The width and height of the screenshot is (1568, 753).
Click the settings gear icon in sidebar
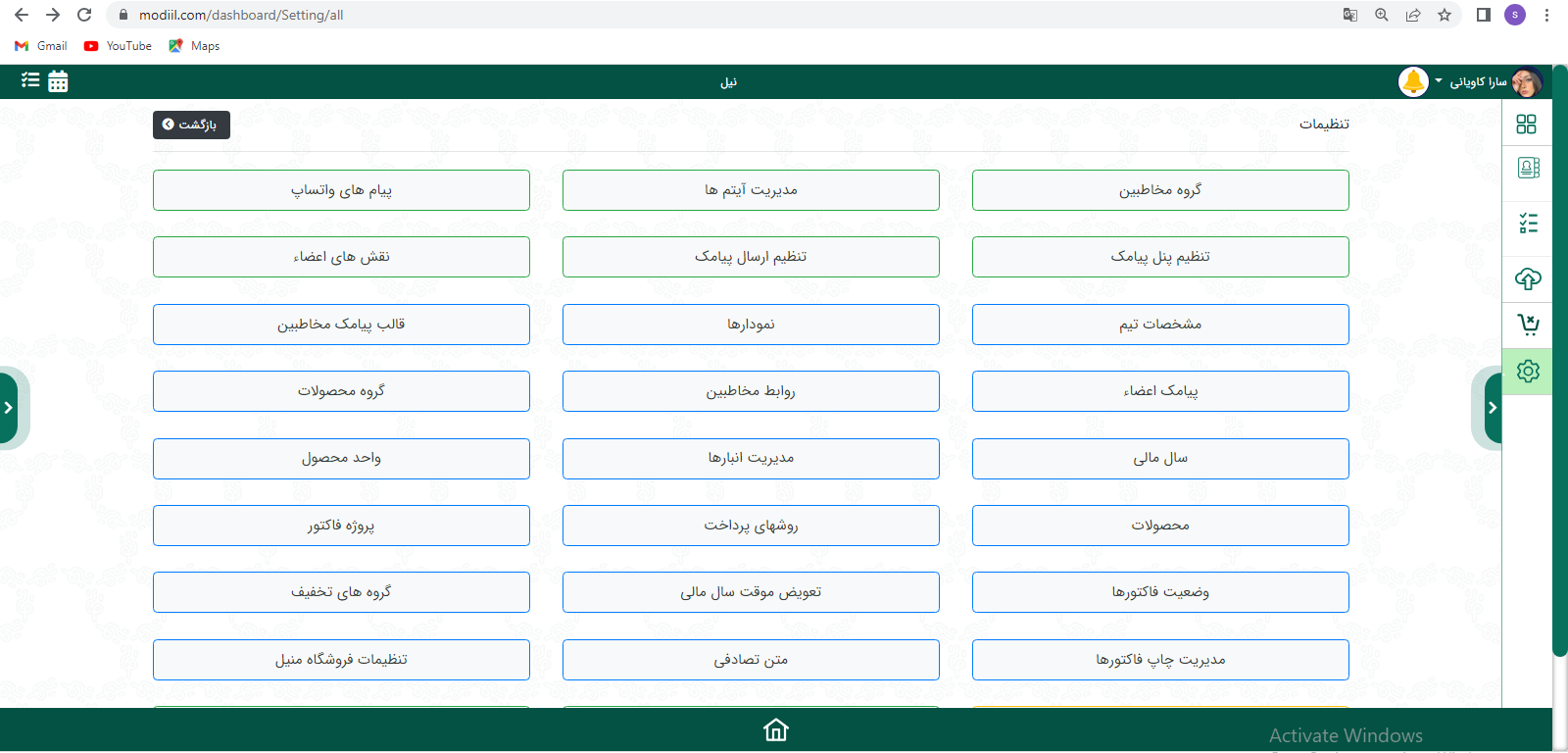[1528, 372]
